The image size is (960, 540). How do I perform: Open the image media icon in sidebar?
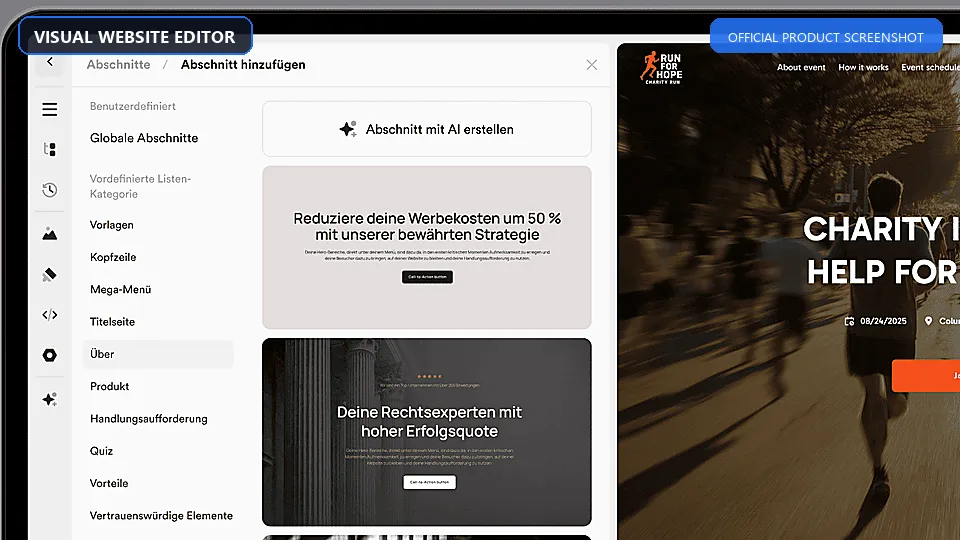pos(50,233)
